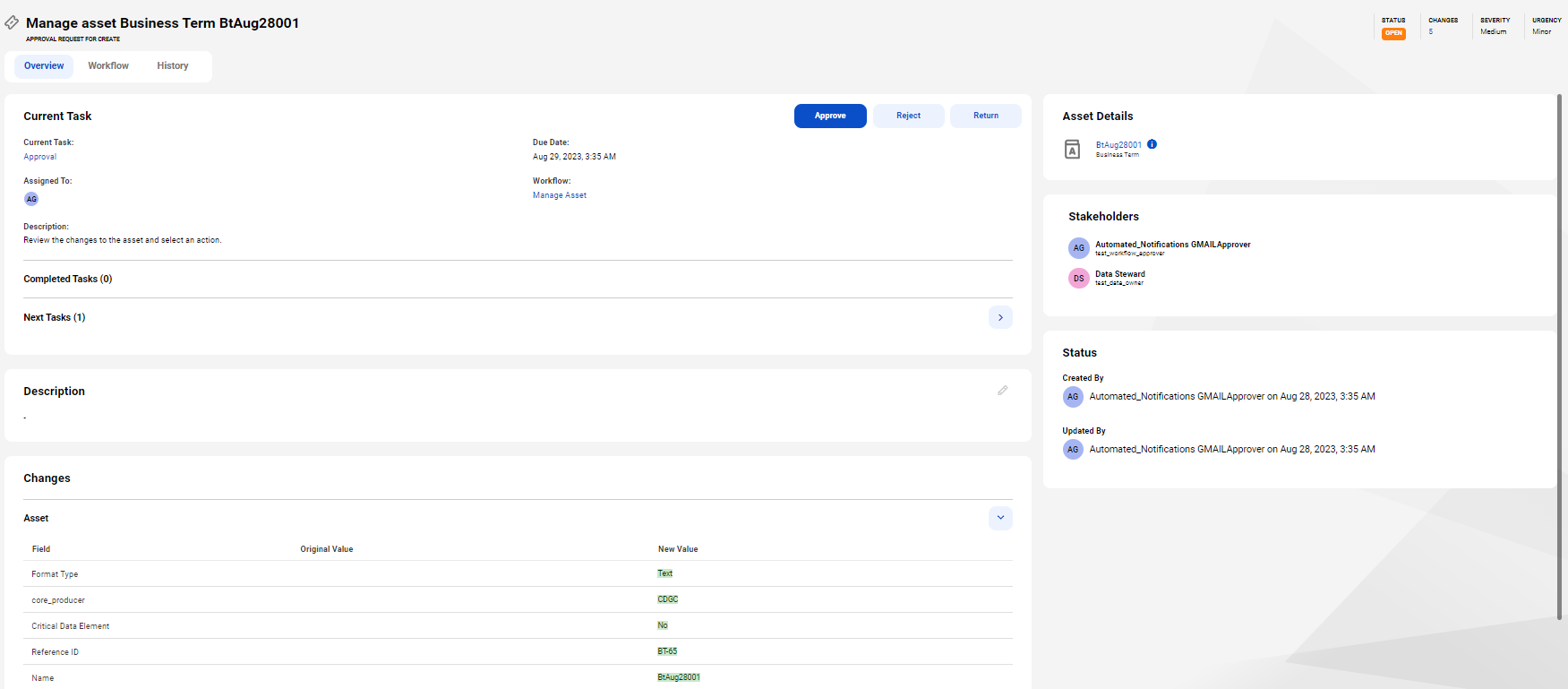Click the Reference ID field row

click(518, 652)
